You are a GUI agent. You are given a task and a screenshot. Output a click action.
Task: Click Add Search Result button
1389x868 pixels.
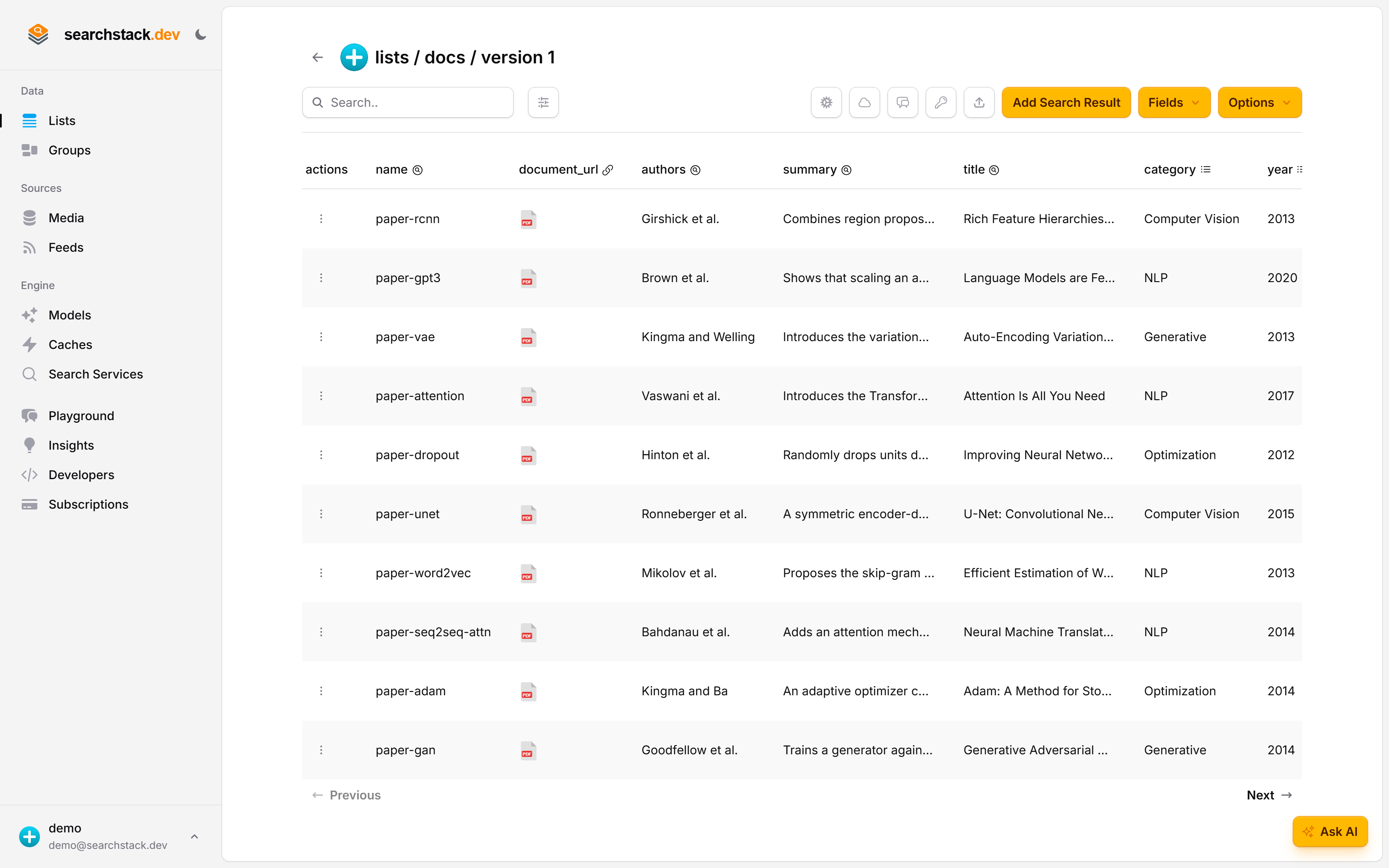click(1066, 103)
